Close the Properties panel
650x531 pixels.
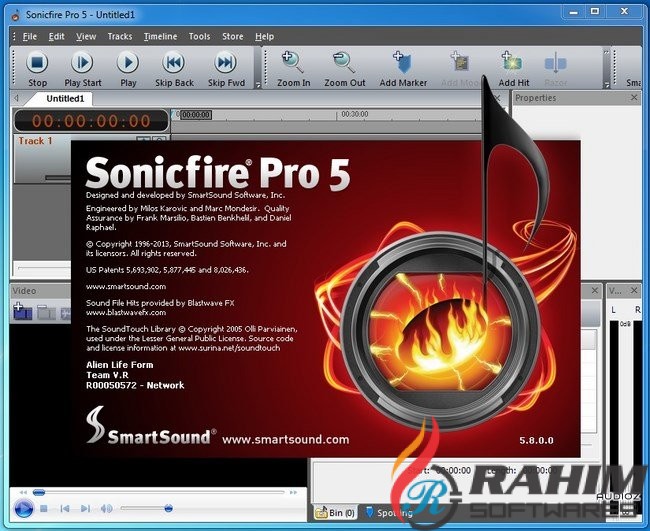pos(635,98)
